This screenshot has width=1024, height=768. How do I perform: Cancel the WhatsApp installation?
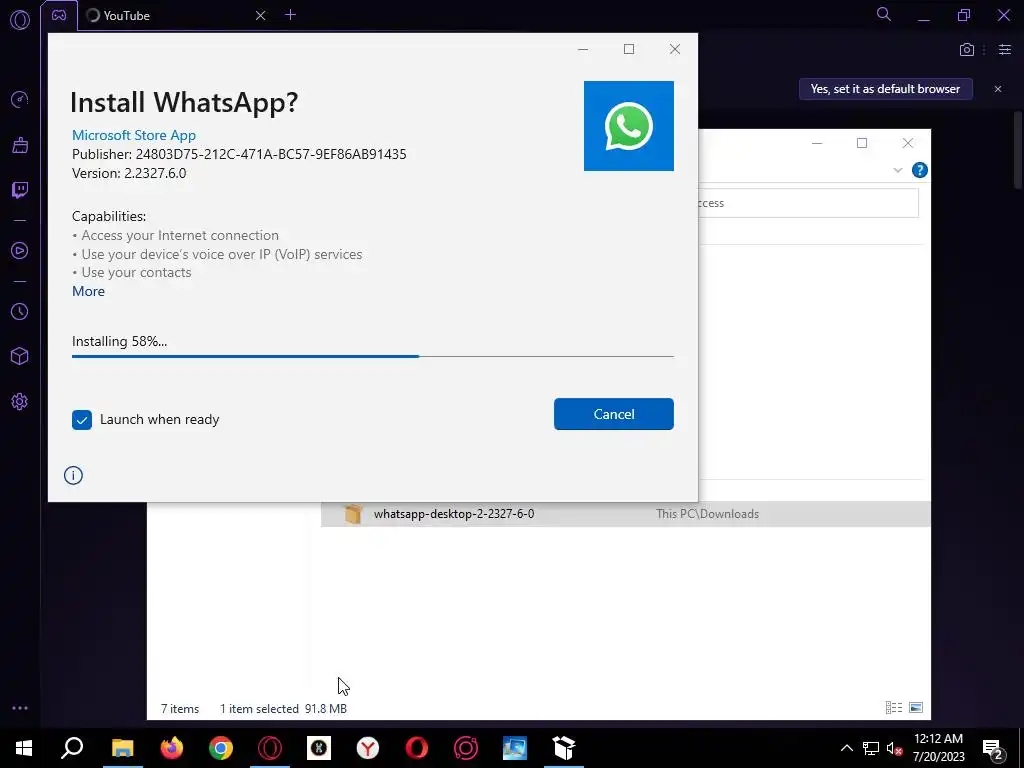pos(613,414)
